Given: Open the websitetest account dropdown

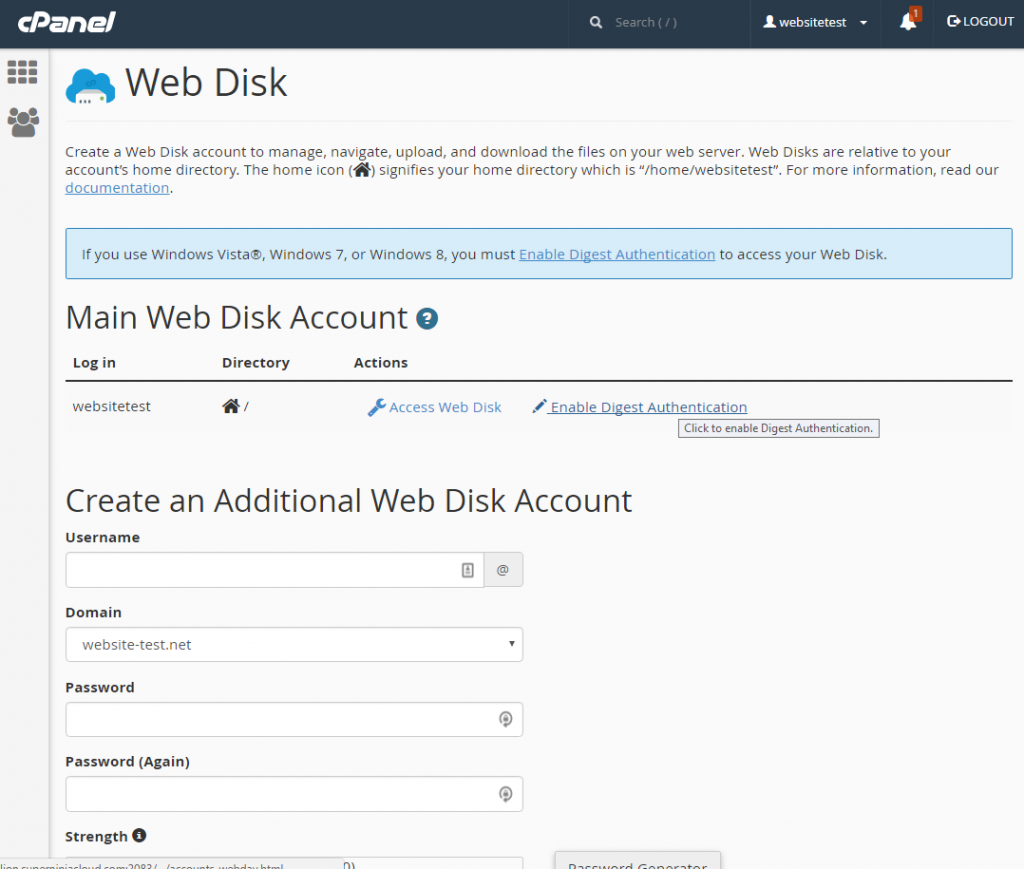Looking at the screenshot, I should point(814,21).
